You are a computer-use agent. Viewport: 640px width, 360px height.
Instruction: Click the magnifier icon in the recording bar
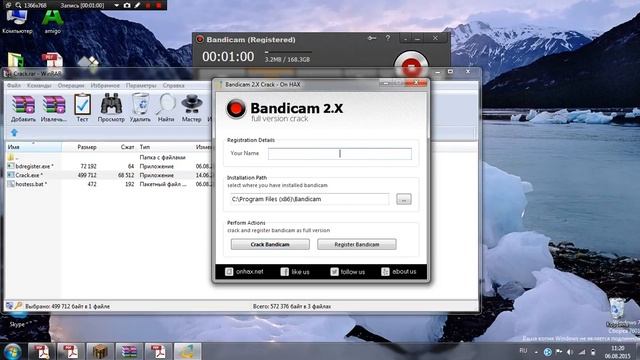point(18,5)
